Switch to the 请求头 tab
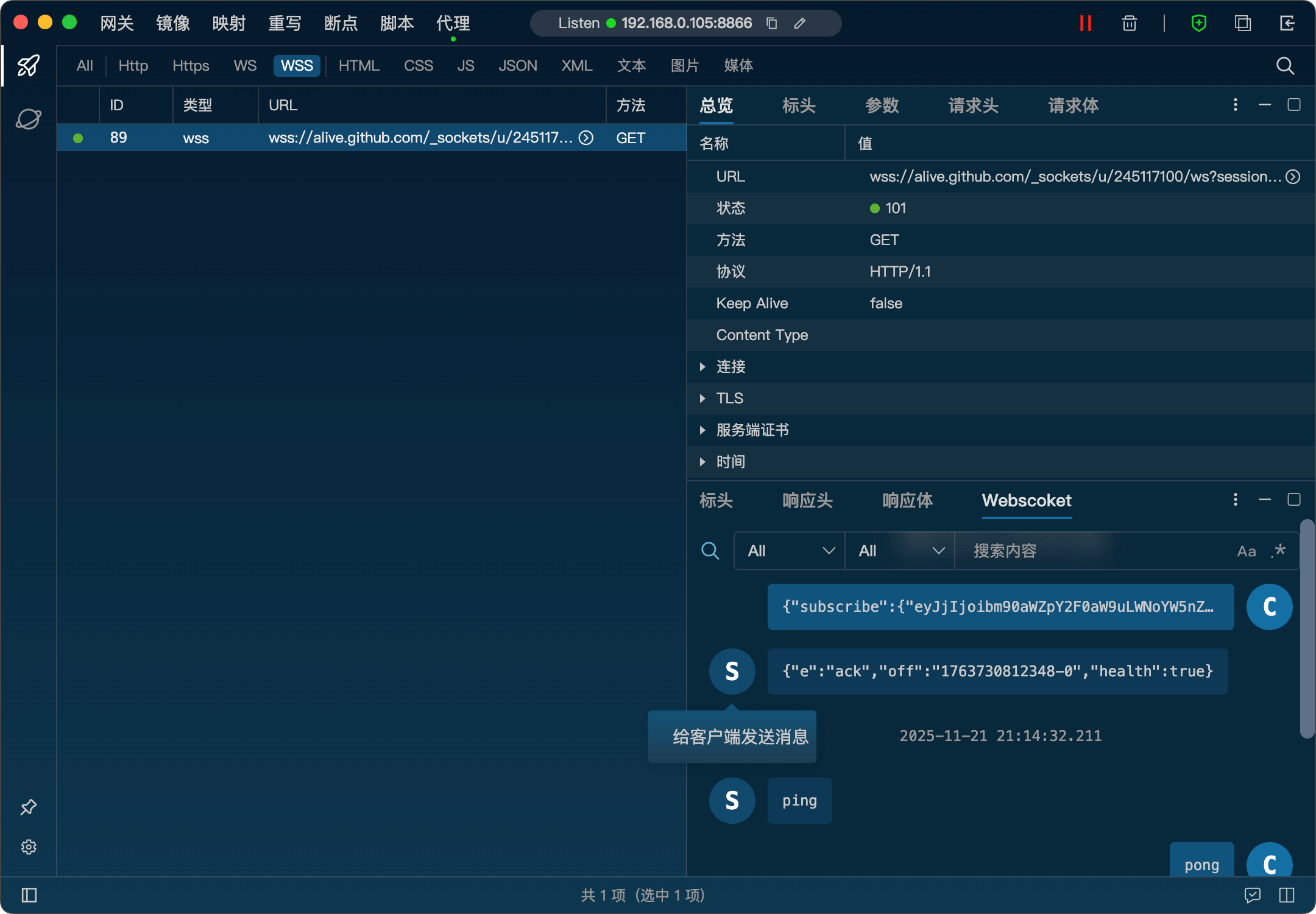 973,105
